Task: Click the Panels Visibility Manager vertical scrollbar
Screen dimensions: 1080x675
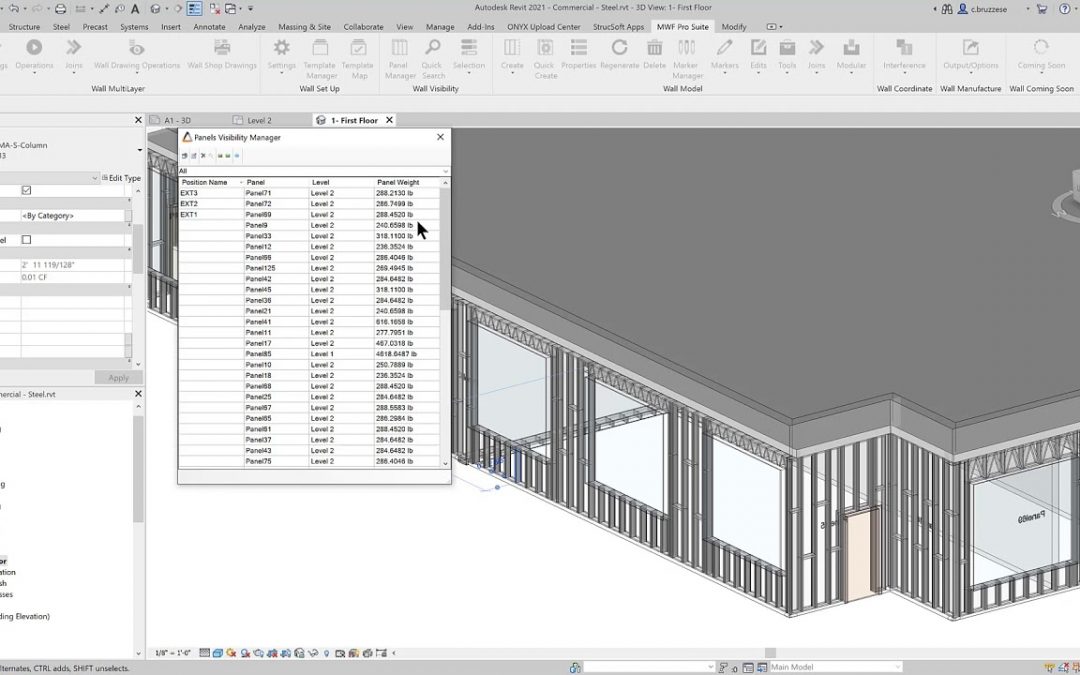Action: pyautogui.click(x=445, y=249)
